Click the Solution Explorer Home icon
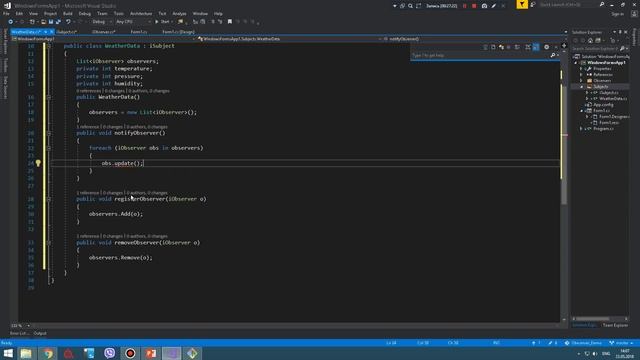Screen dimensions: 640x360 [x=590, y=40]
